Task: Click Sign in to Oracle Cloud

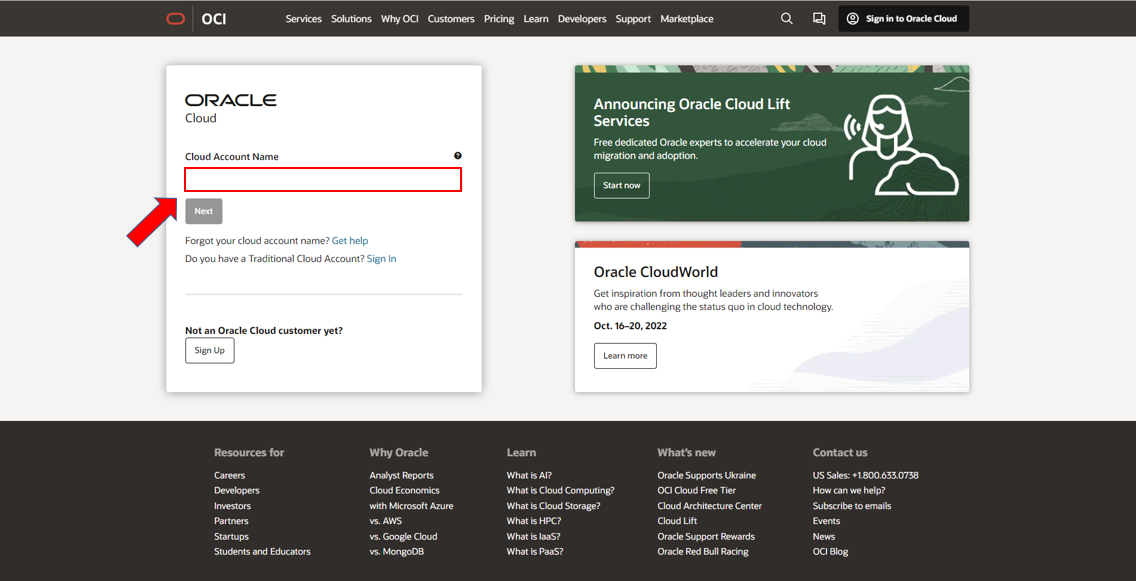Action: [903, 17]
